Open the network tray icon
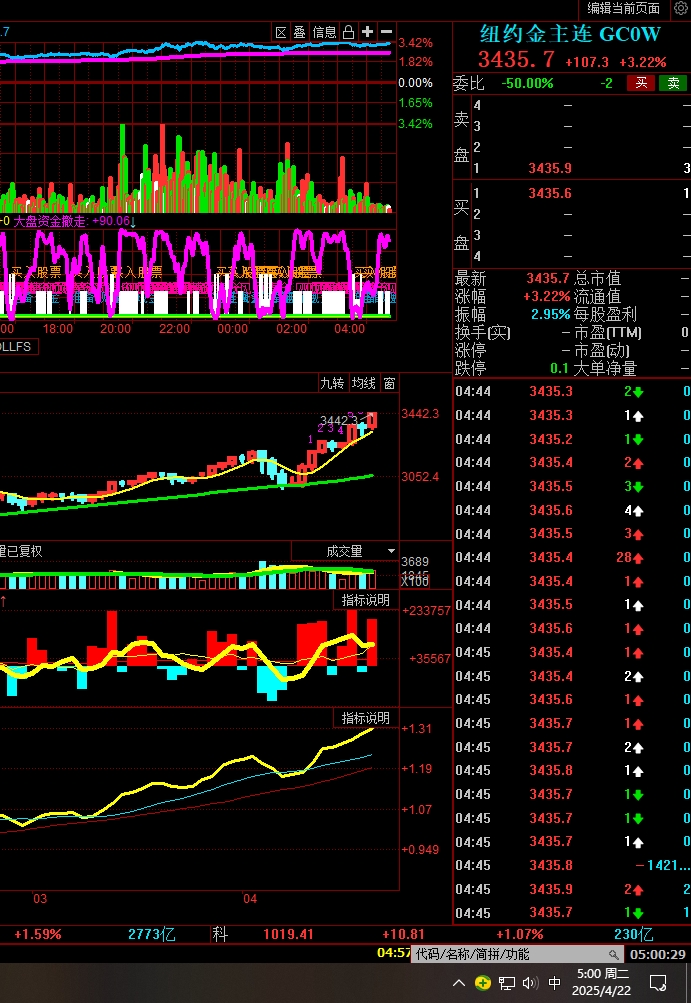691x1003 pixels. (507, 983)
